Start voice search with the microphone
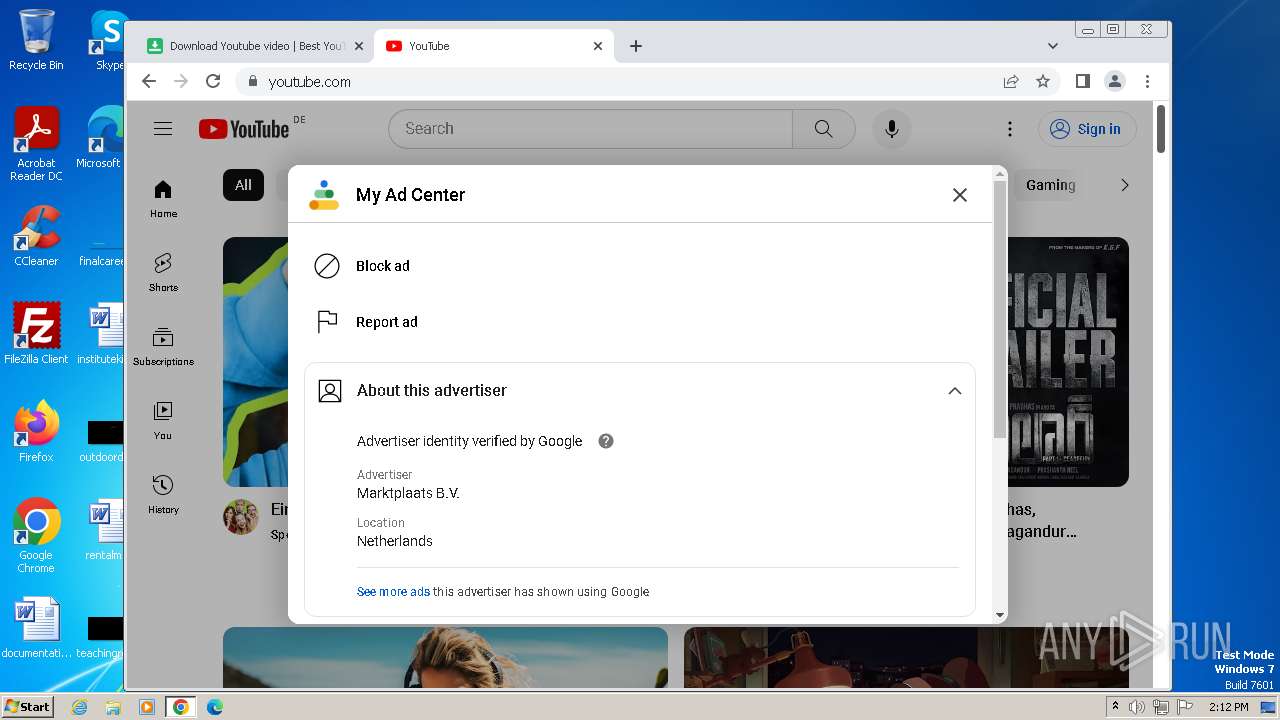1280x720 pixels. (x=892, y=129)
